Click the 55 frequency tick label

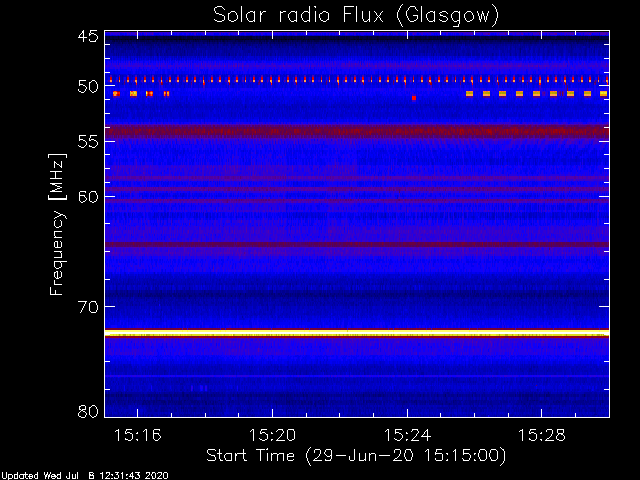(x=88, y=142)
